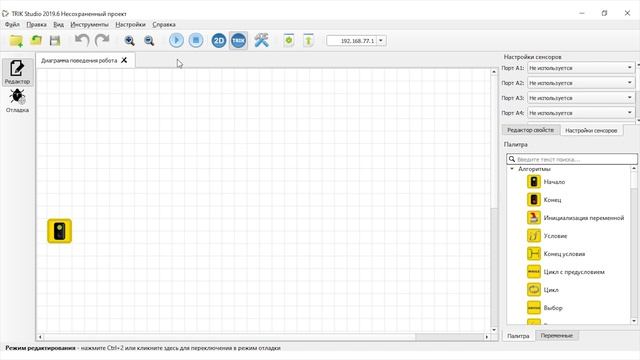Open Порт A1 sensor dropdown

click(x=581, y=68)
